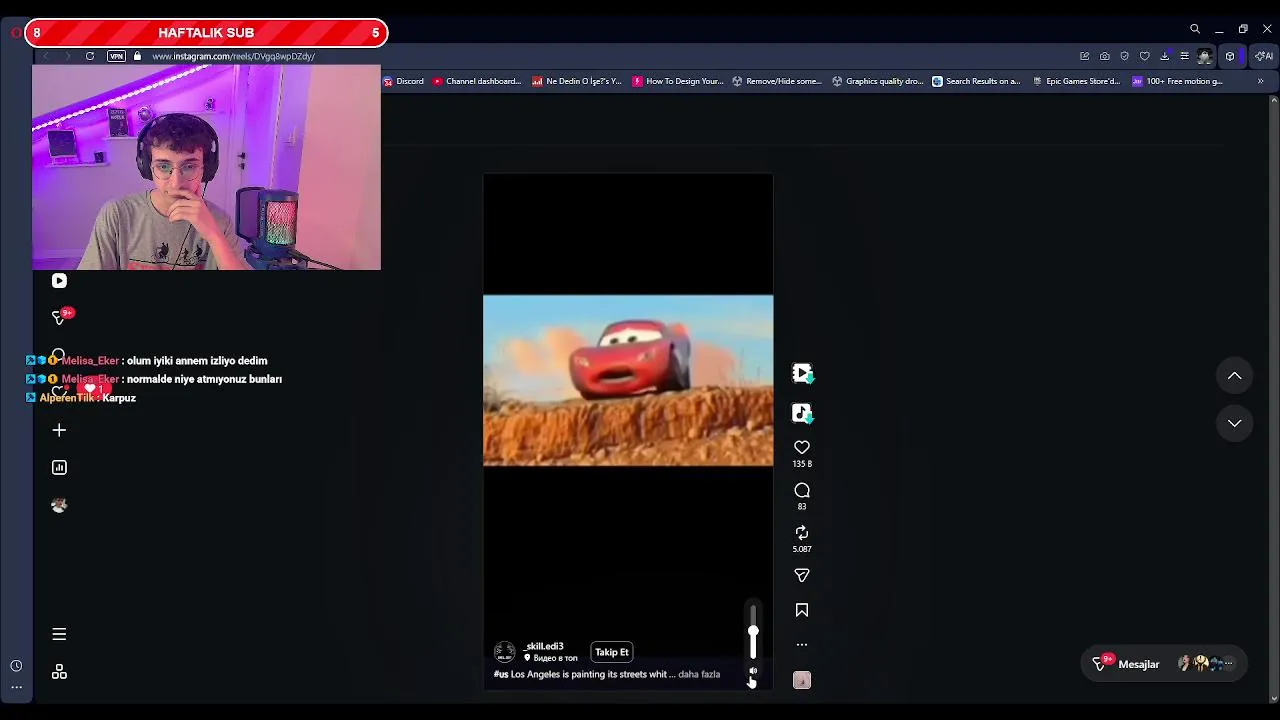Open the sidebar hamburger menu

click(x=59, y=634)
